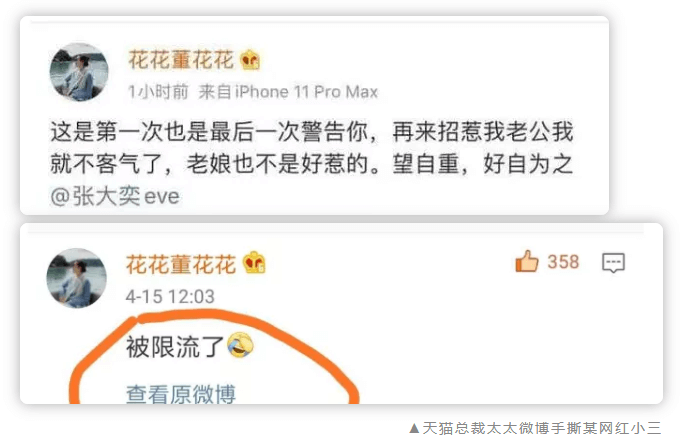
Task: Click the 1小时前 timestamp
Action: 159,92
